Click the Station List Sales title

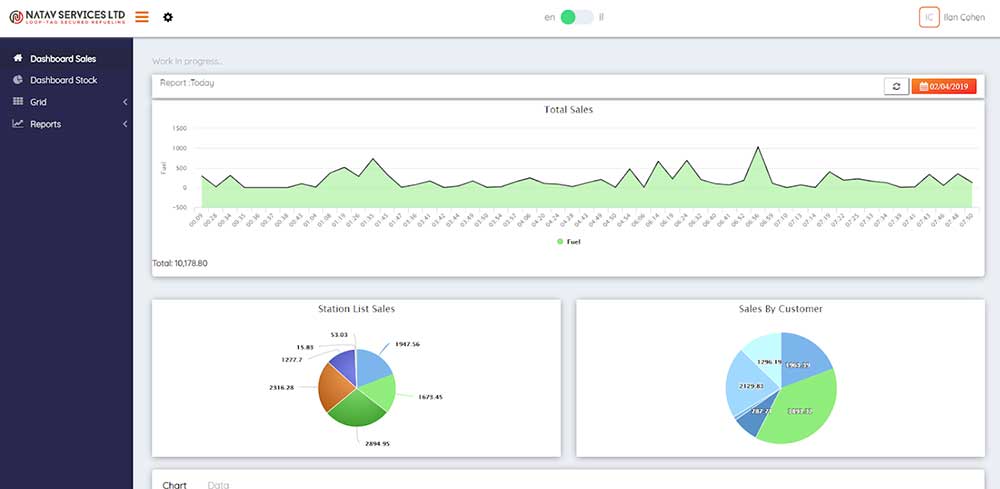click(x=357, y=309)
